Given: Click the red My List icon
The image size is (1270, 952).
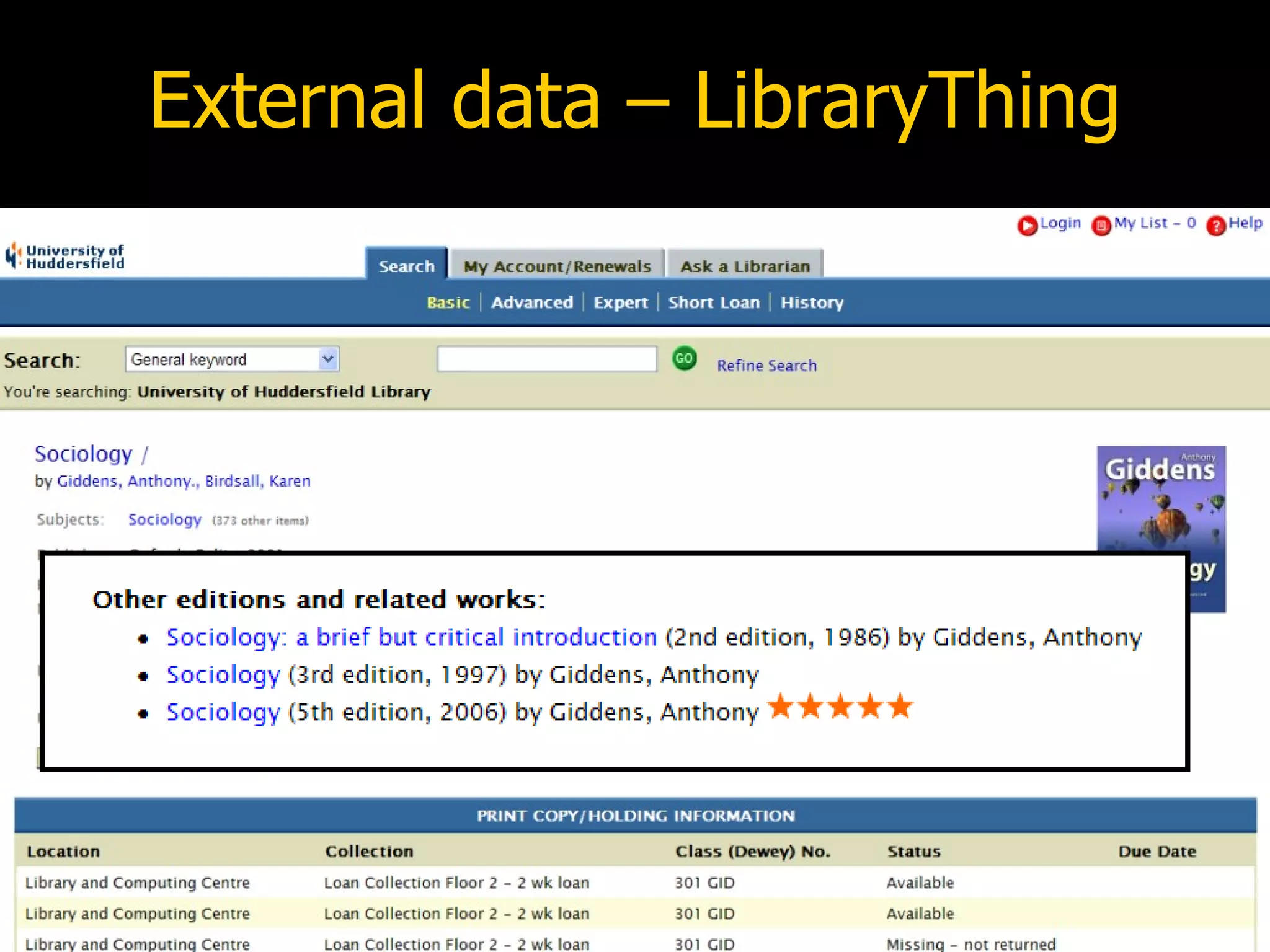Looking at the screenshot, I should pyautogui.click(x=1101, y=226).
